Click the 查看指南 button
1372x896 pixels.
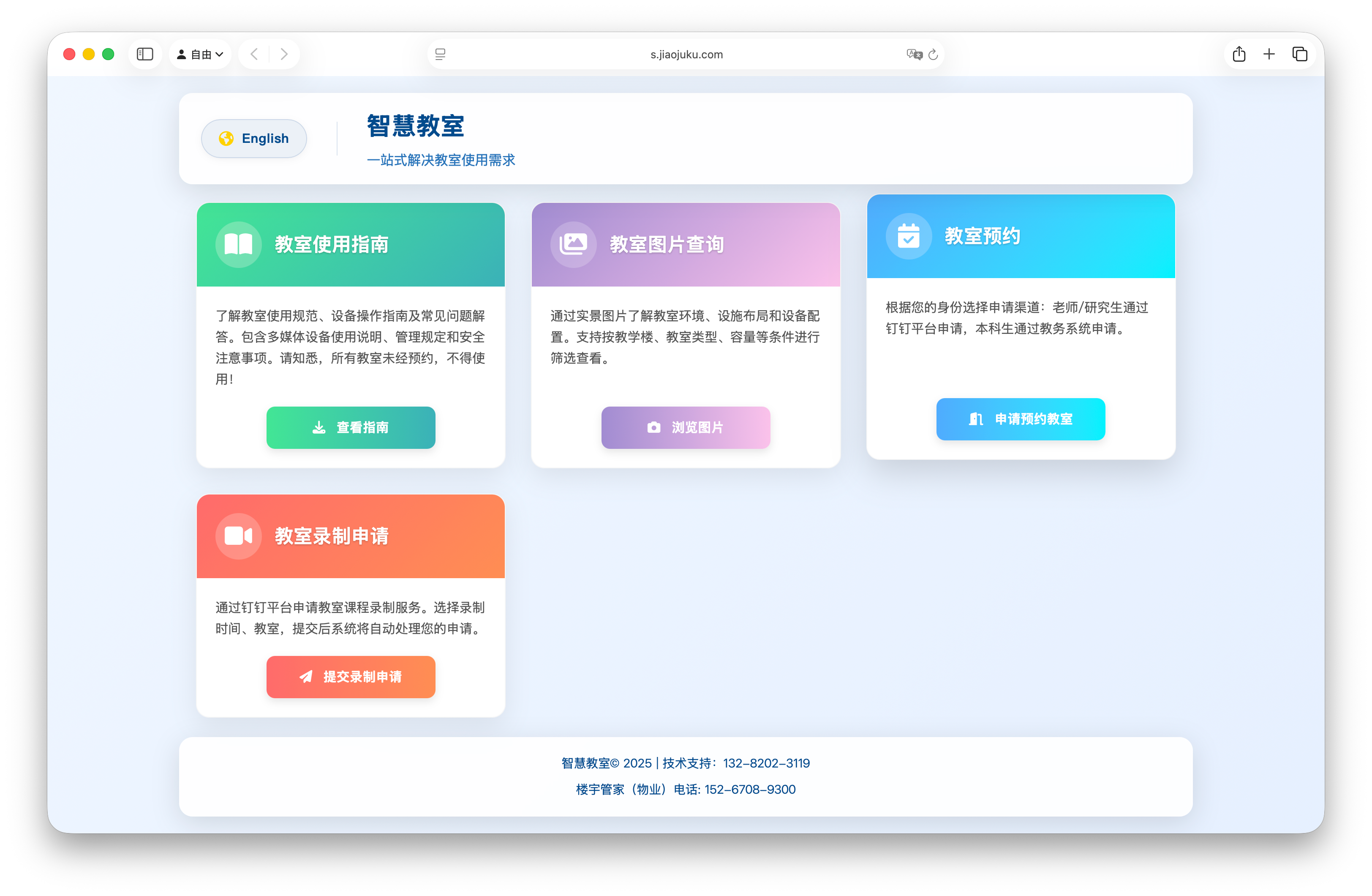tap(351, 428)
